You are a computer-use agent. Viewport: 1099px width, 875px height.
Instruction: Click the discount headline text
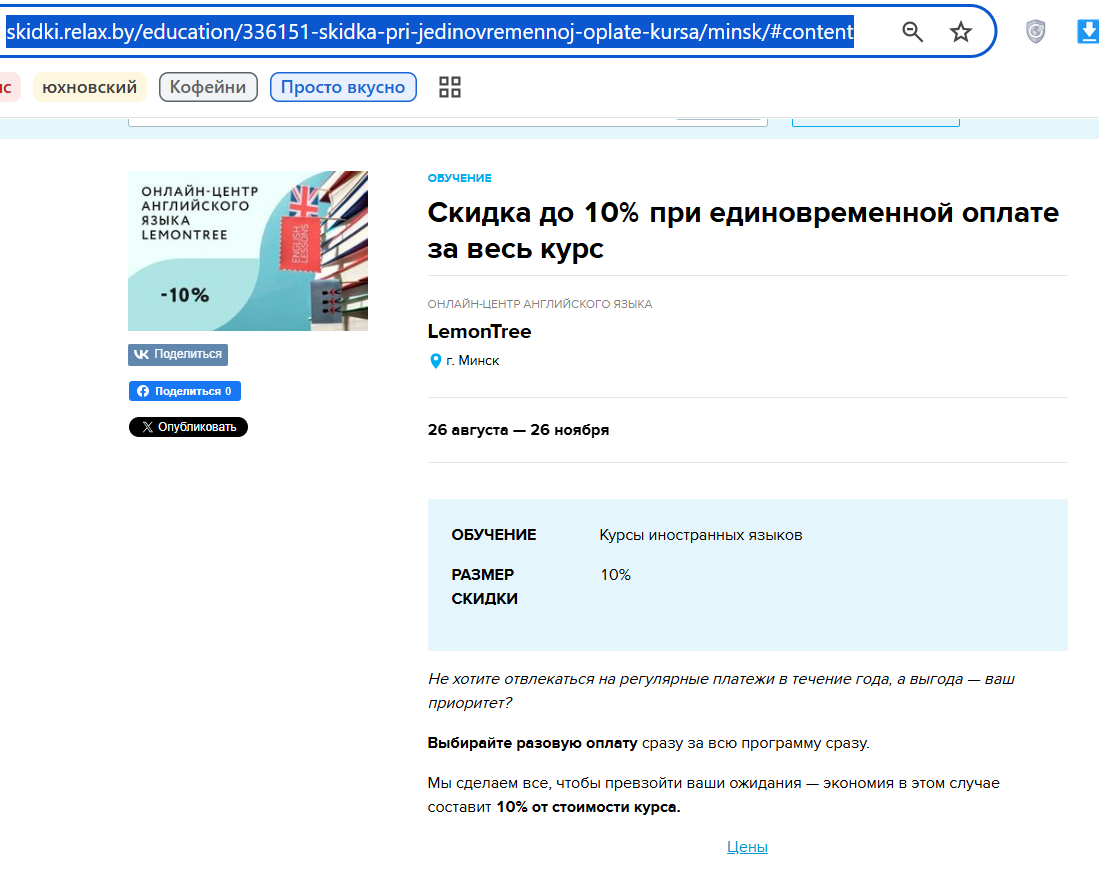point(743,230)
